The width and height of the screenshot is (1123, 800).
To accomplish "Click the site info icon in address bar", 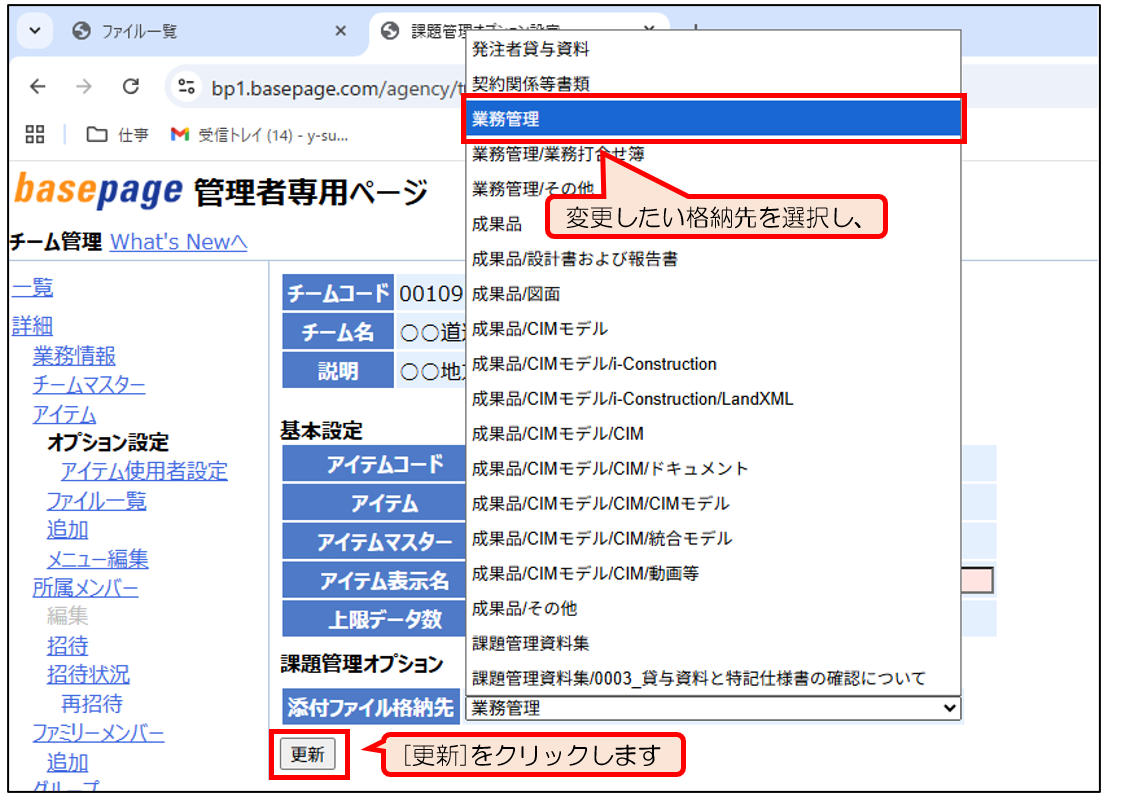I will (185, 87).
